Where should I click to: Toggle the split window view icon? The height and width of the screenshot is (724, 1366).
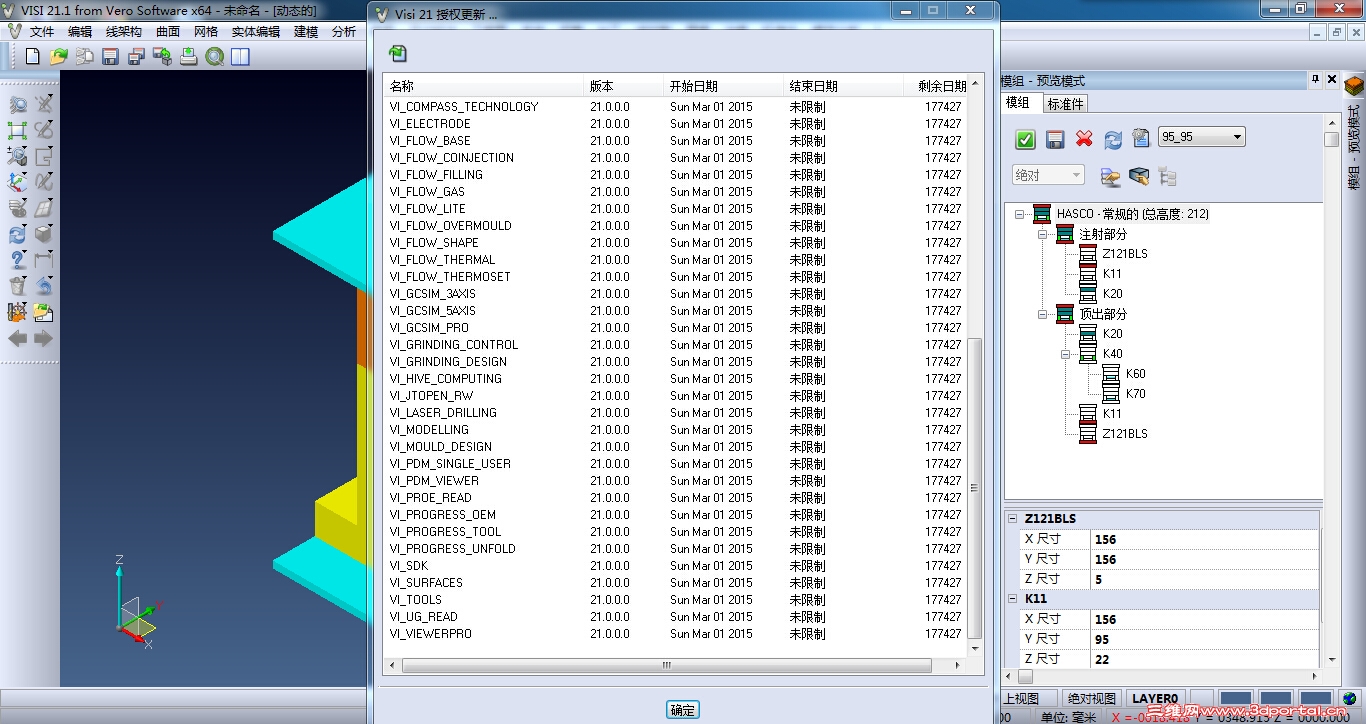240,57
